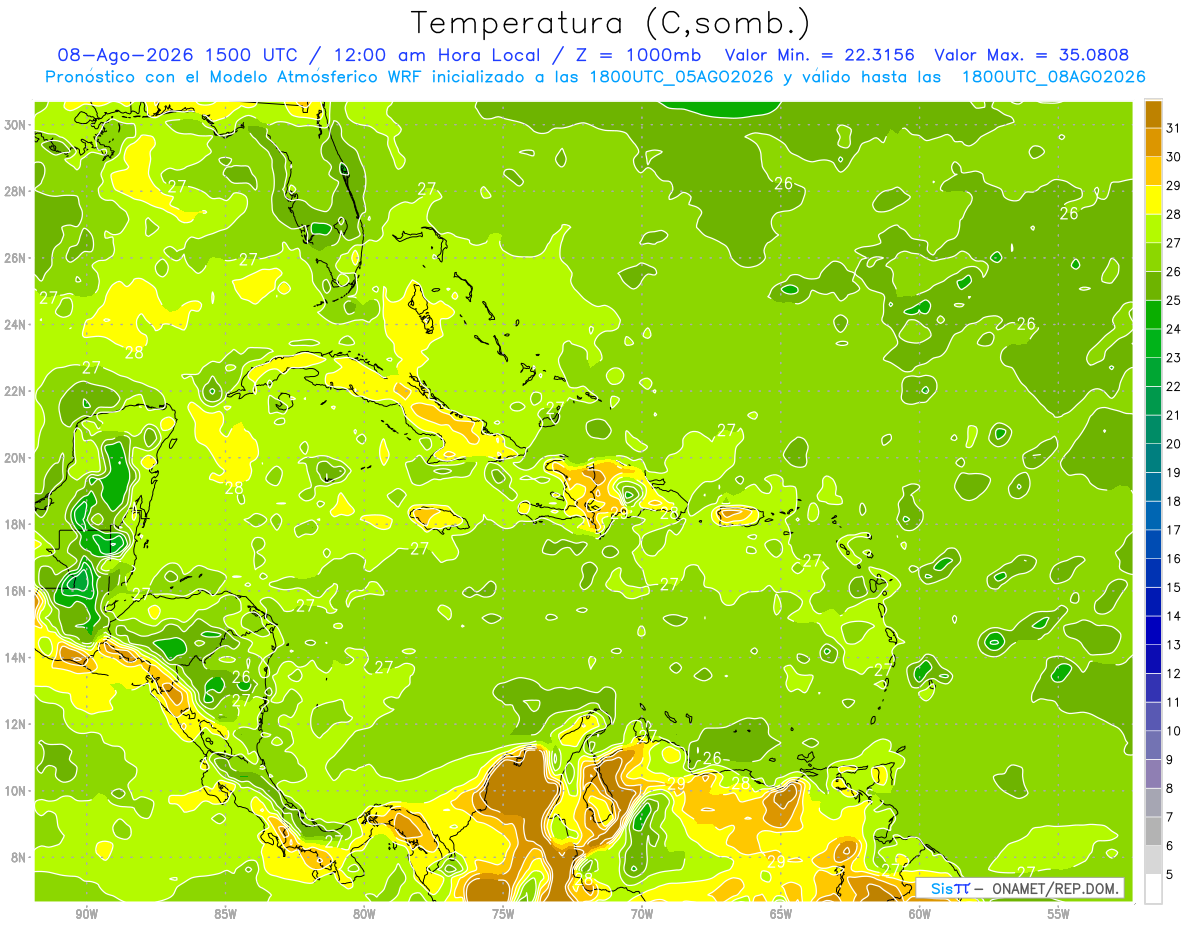Click the 20N latitude axis label

(15, 457)
